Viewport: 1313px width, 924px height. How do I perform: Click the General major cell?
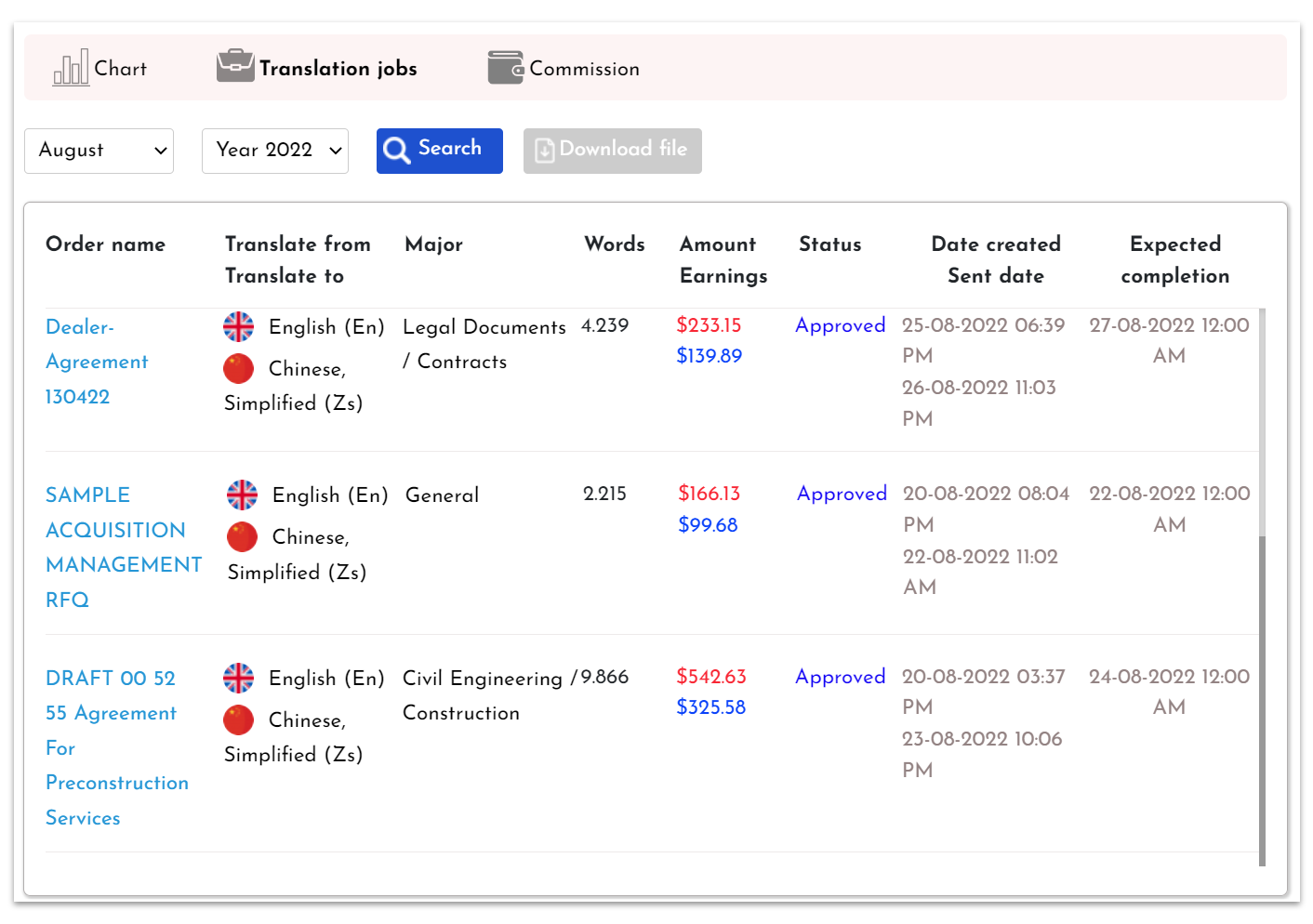pos(443,495)
